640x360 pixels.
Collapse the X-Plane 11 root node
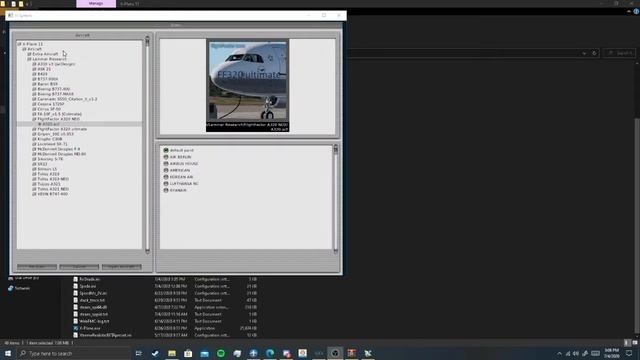click(x=19, y=44)
